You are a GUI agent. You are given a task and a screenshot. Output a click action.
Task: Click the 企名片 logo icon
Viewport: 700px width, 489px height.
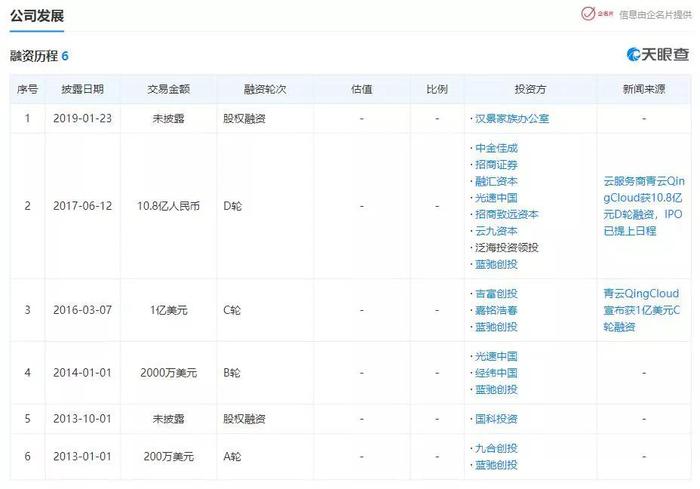pos(597,14)
